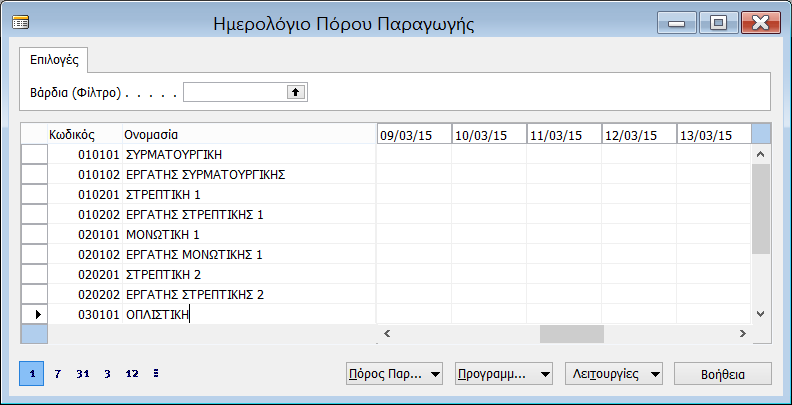Click code cell 020202

85,294
